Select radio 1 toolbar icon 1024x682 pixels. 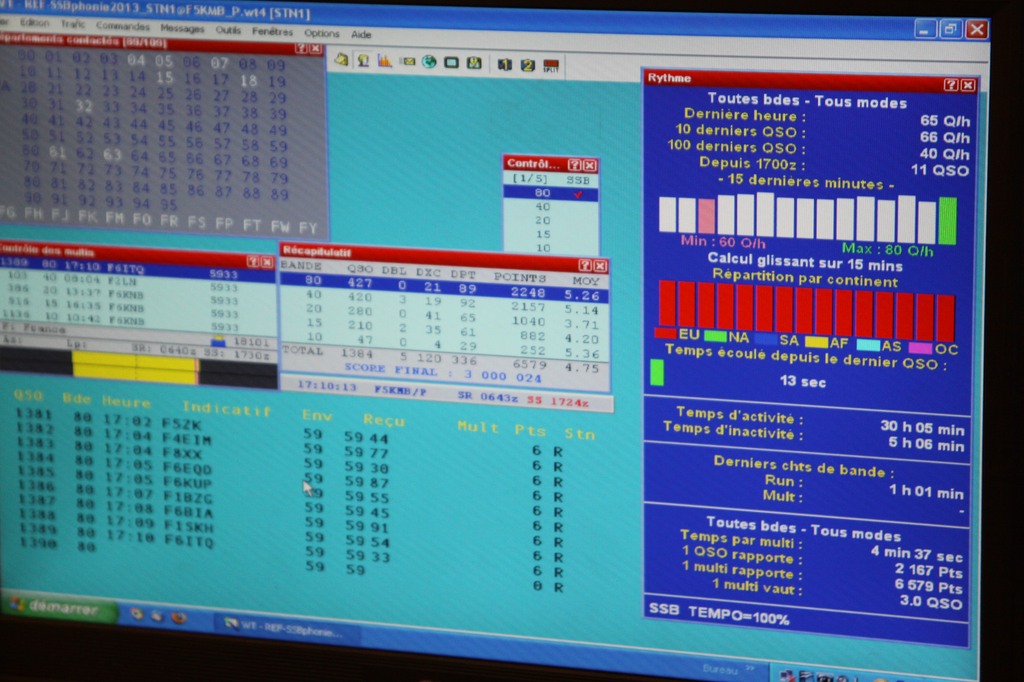tap(504, 65)
